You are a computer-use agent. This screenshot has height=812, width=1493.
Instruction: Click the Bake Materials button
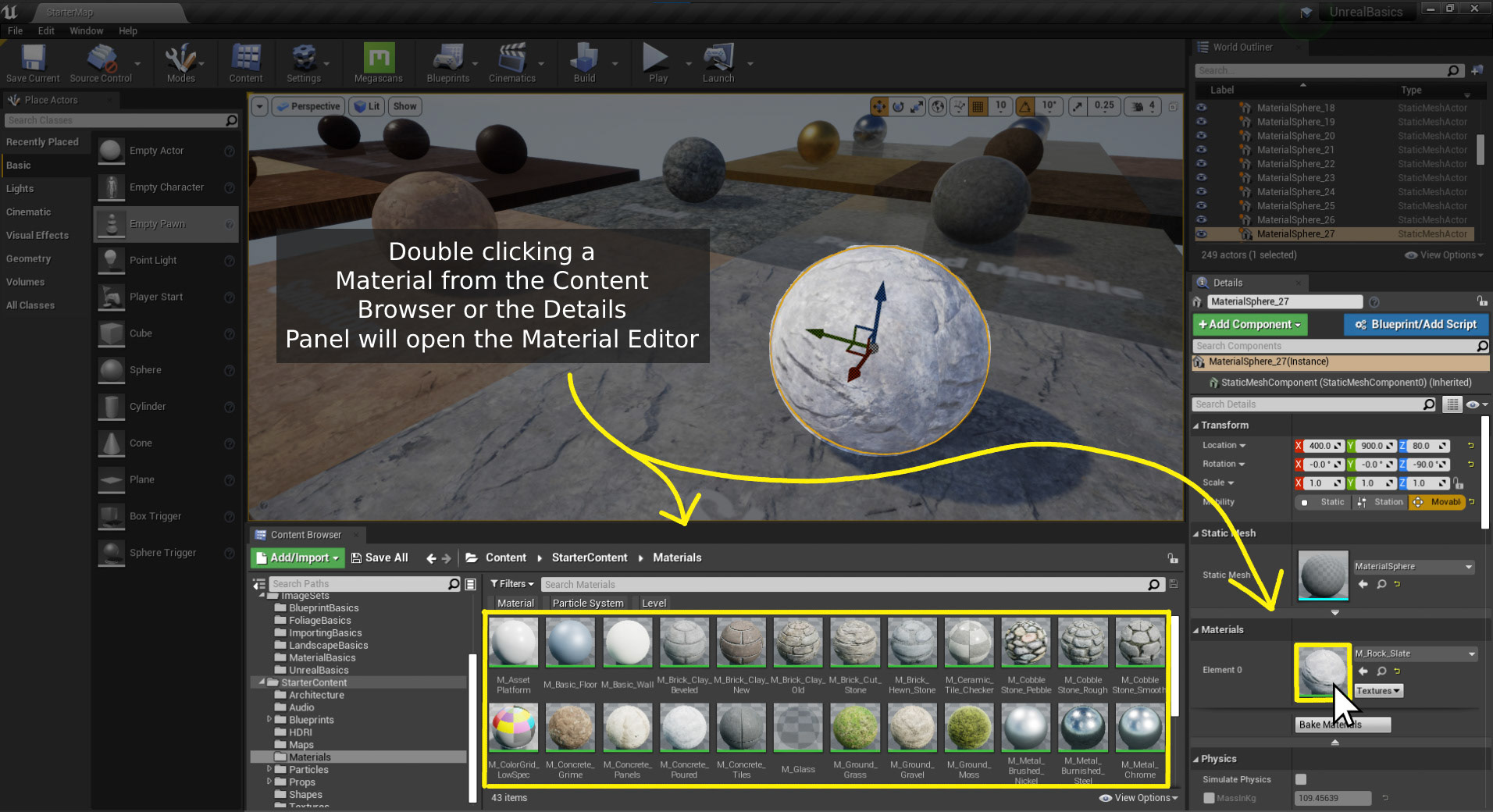coord(1342,725)
